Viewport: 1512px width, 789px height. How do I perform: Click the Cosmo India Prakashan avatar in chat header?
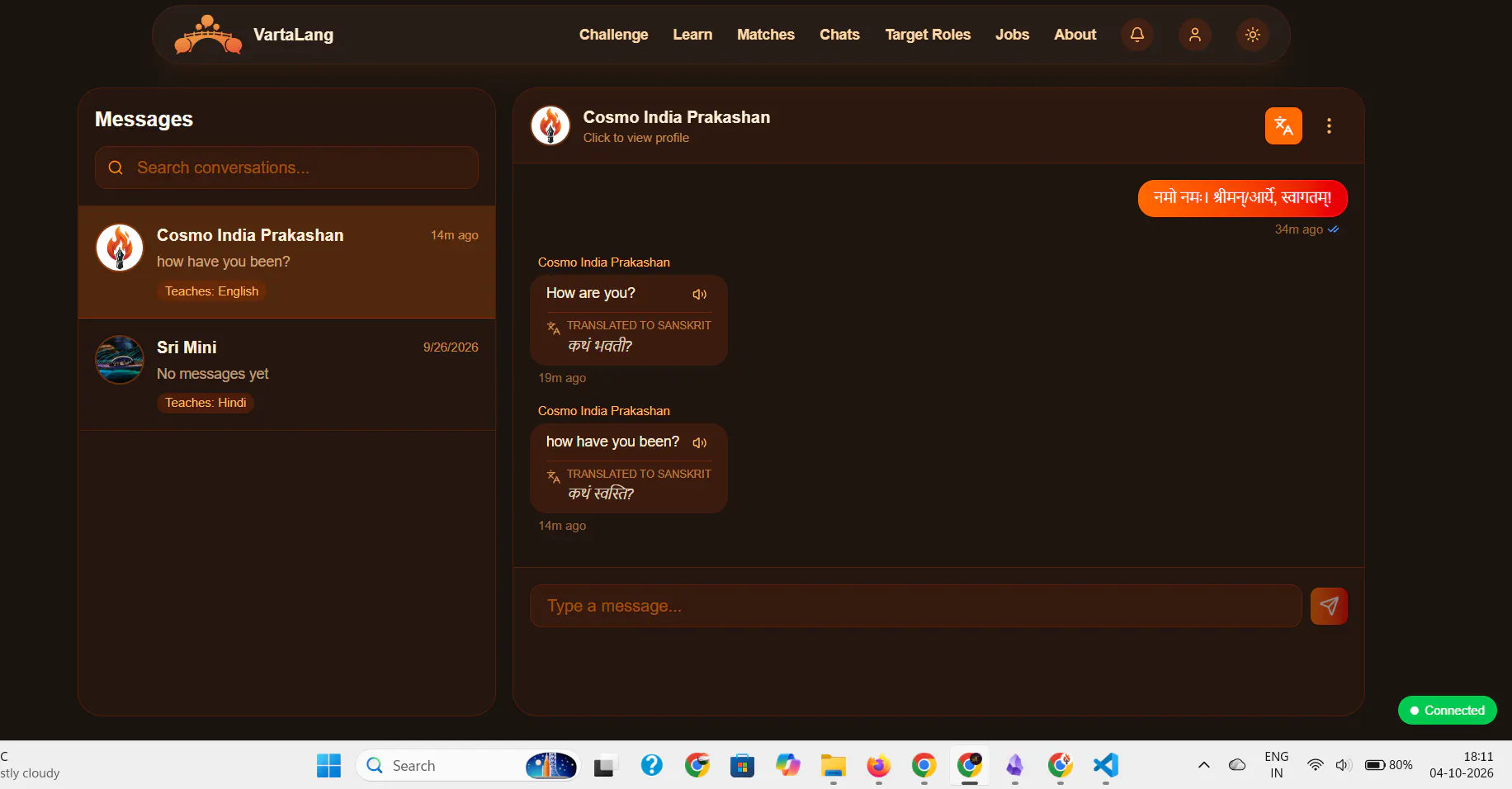[x=550, y=125]
